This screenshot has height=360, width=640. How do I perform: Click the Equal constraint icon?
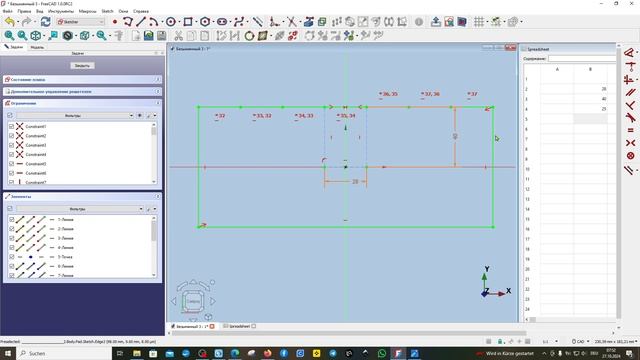[x=630, y=130]
